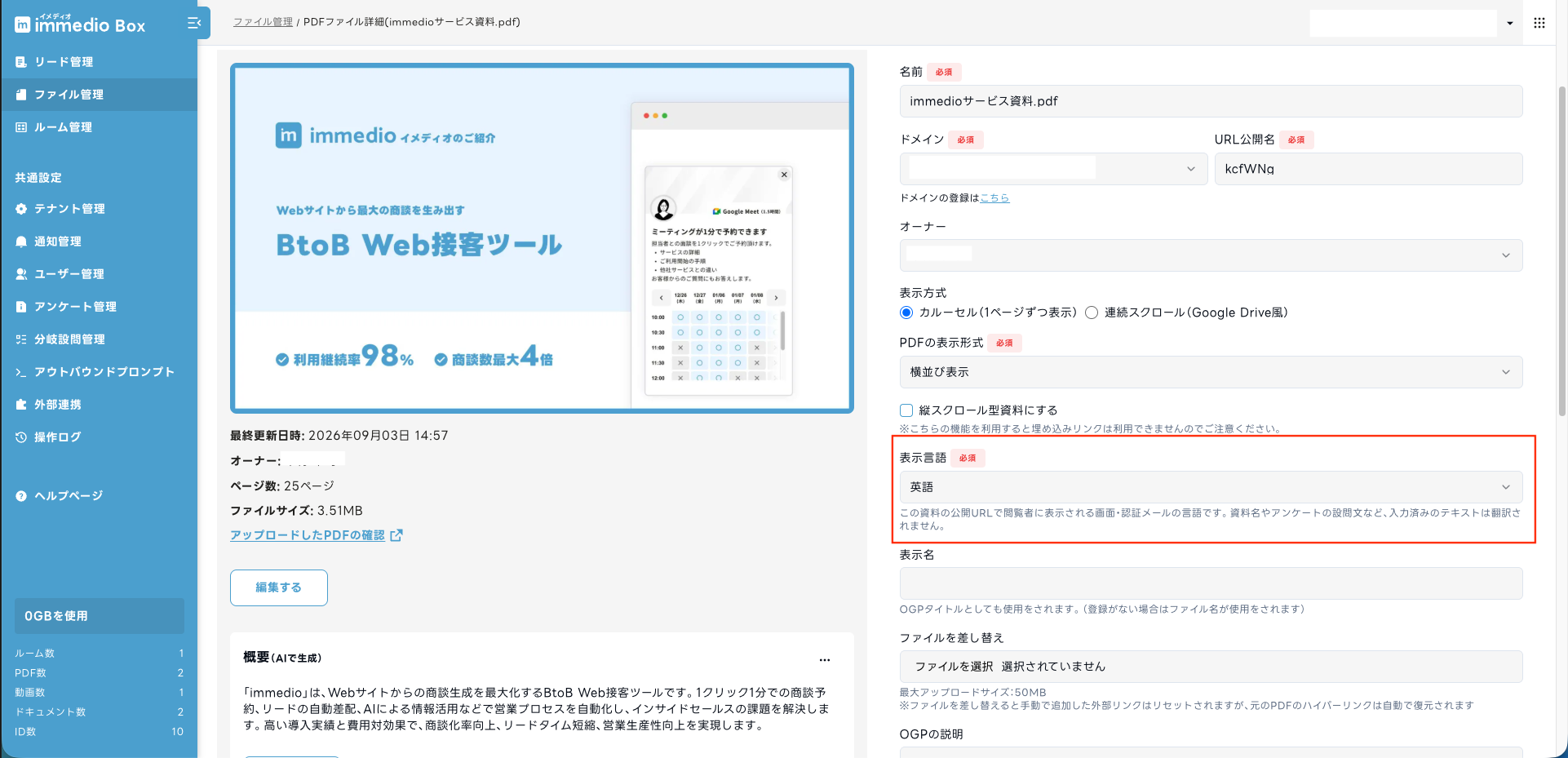The width and height of the screenshot is (1568, 758).
Task: Open テナント管理 in the sidebar
Action: point(99,209)
